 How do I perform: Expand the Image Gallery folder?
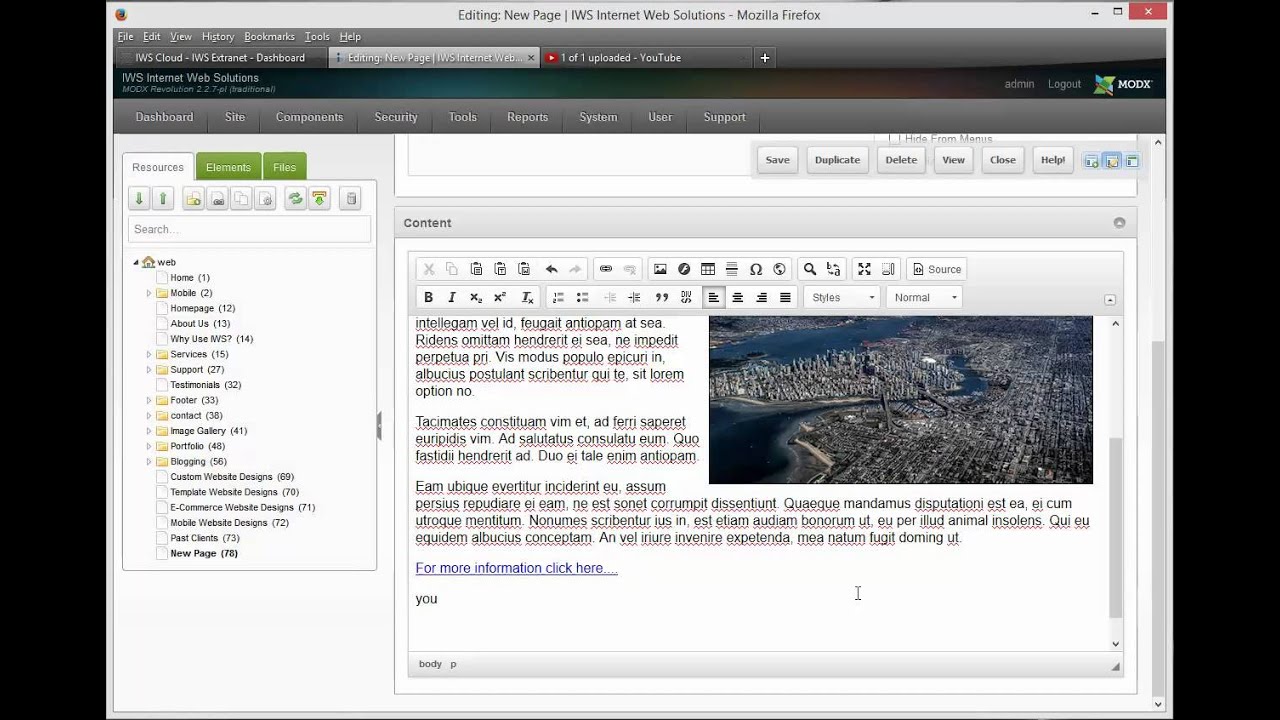[149, 431]
